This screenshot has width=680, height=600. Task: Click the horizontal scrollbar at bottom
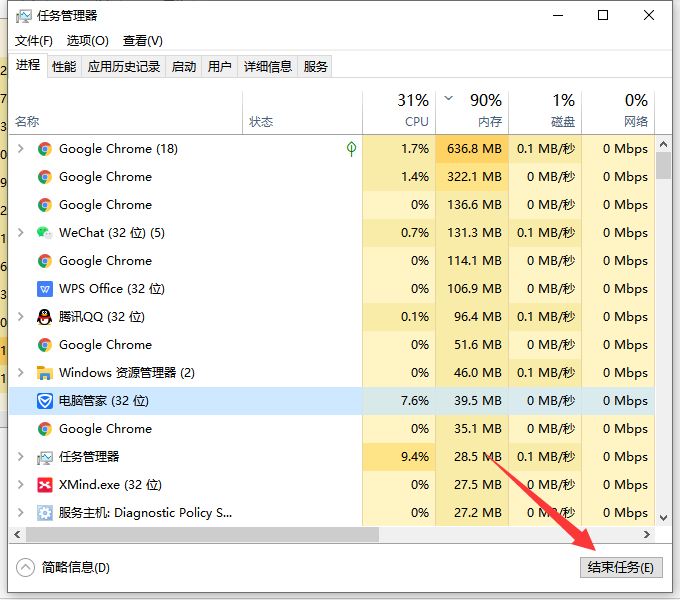coord(200,535)
